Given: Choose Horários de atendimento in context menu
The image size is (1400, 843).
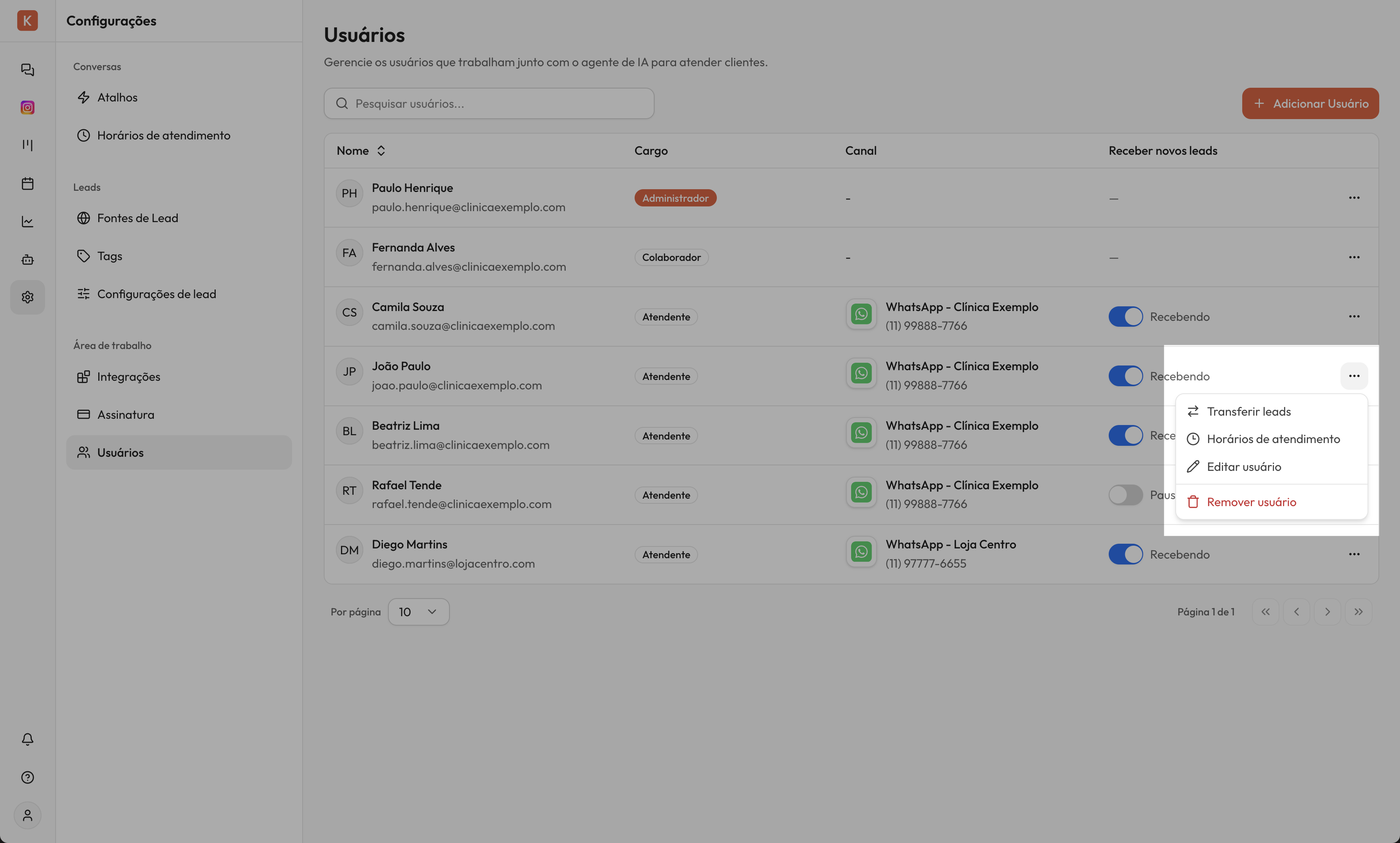Looking at the screenshot, I should [x=1271, y=439].
